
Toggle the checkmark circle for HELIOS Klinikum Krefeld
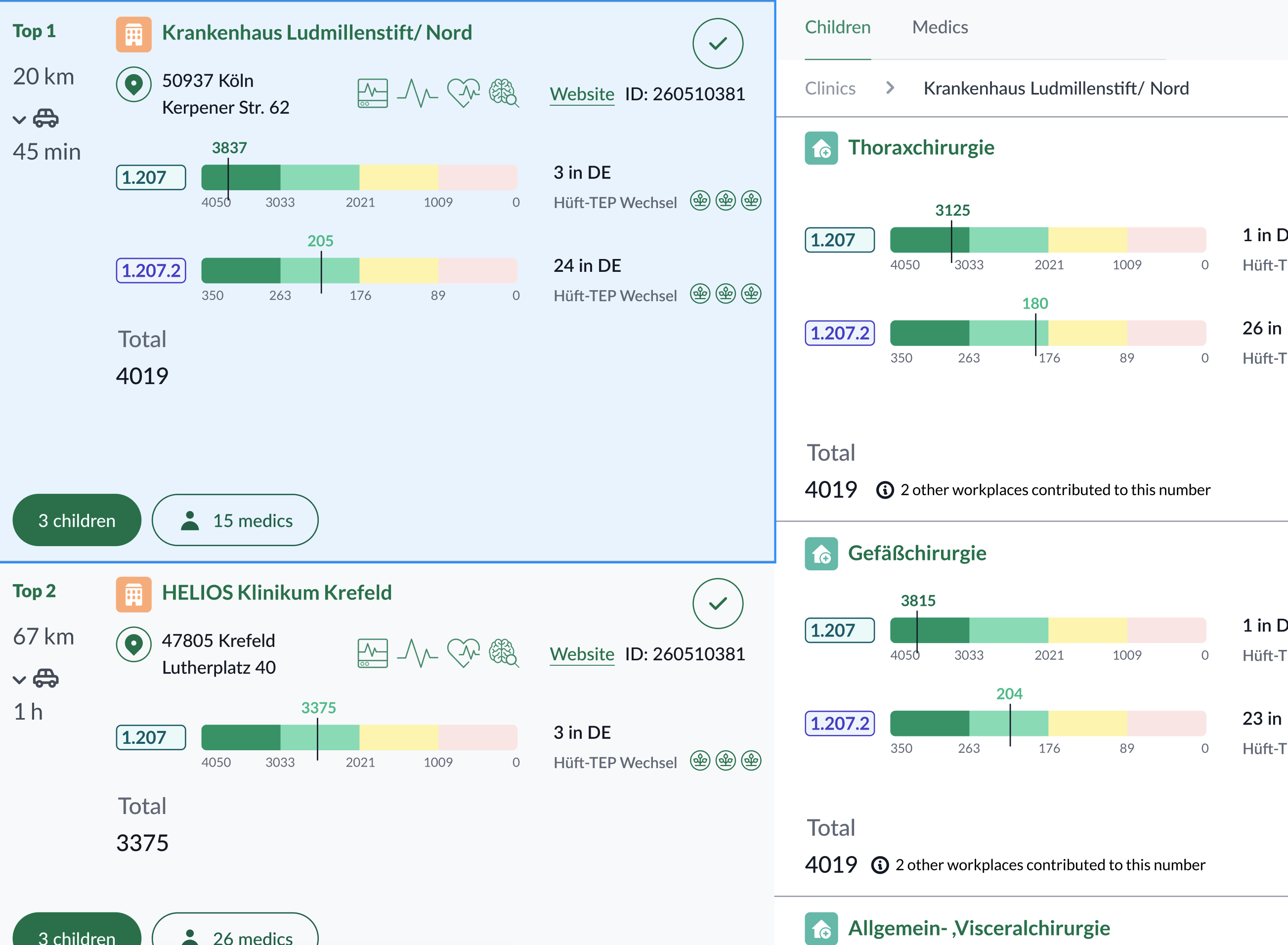tap(717, 603)
